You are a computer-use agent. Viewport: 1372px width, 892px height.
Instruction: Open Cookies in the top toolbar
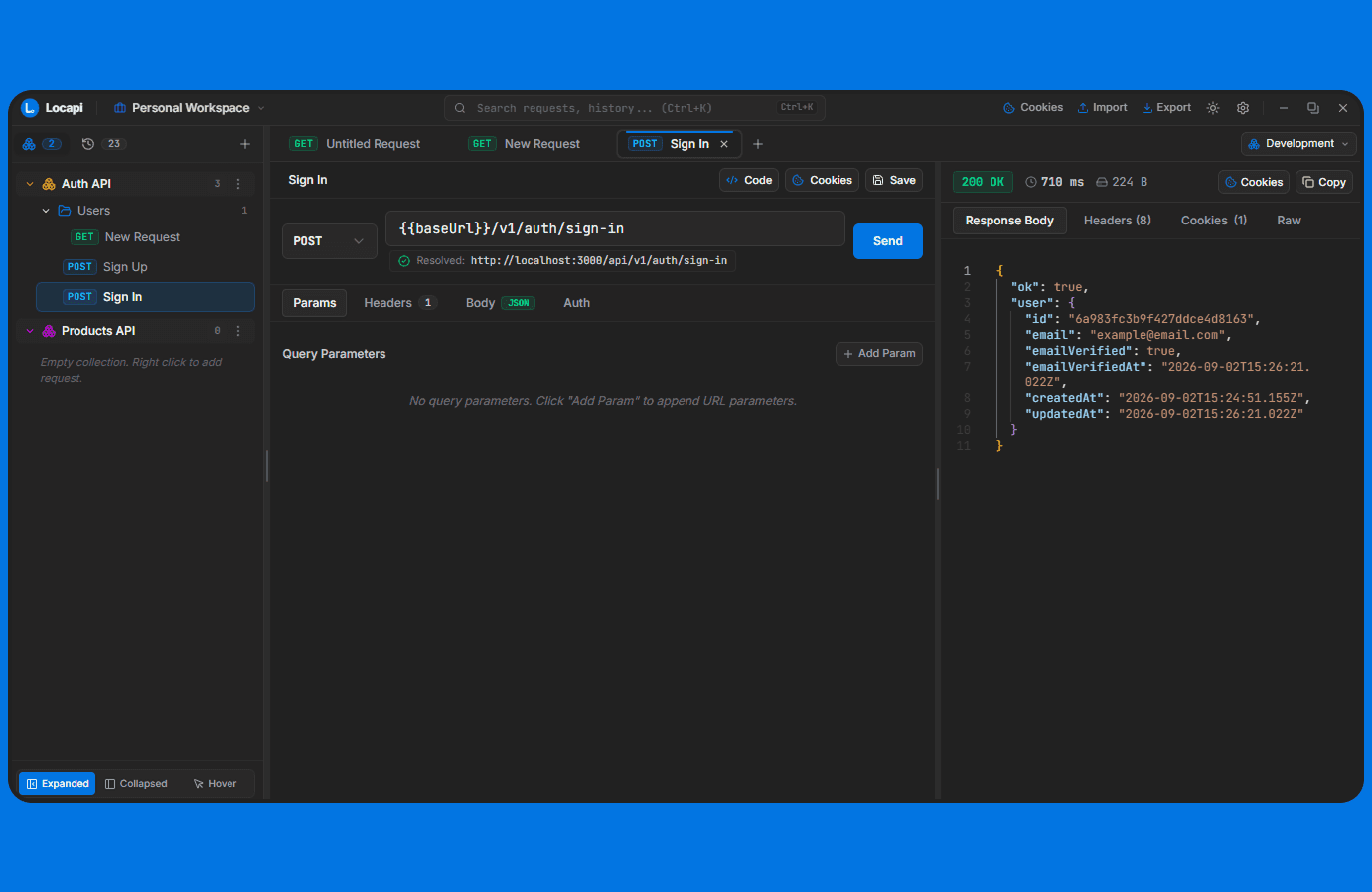pos(1033,108)
